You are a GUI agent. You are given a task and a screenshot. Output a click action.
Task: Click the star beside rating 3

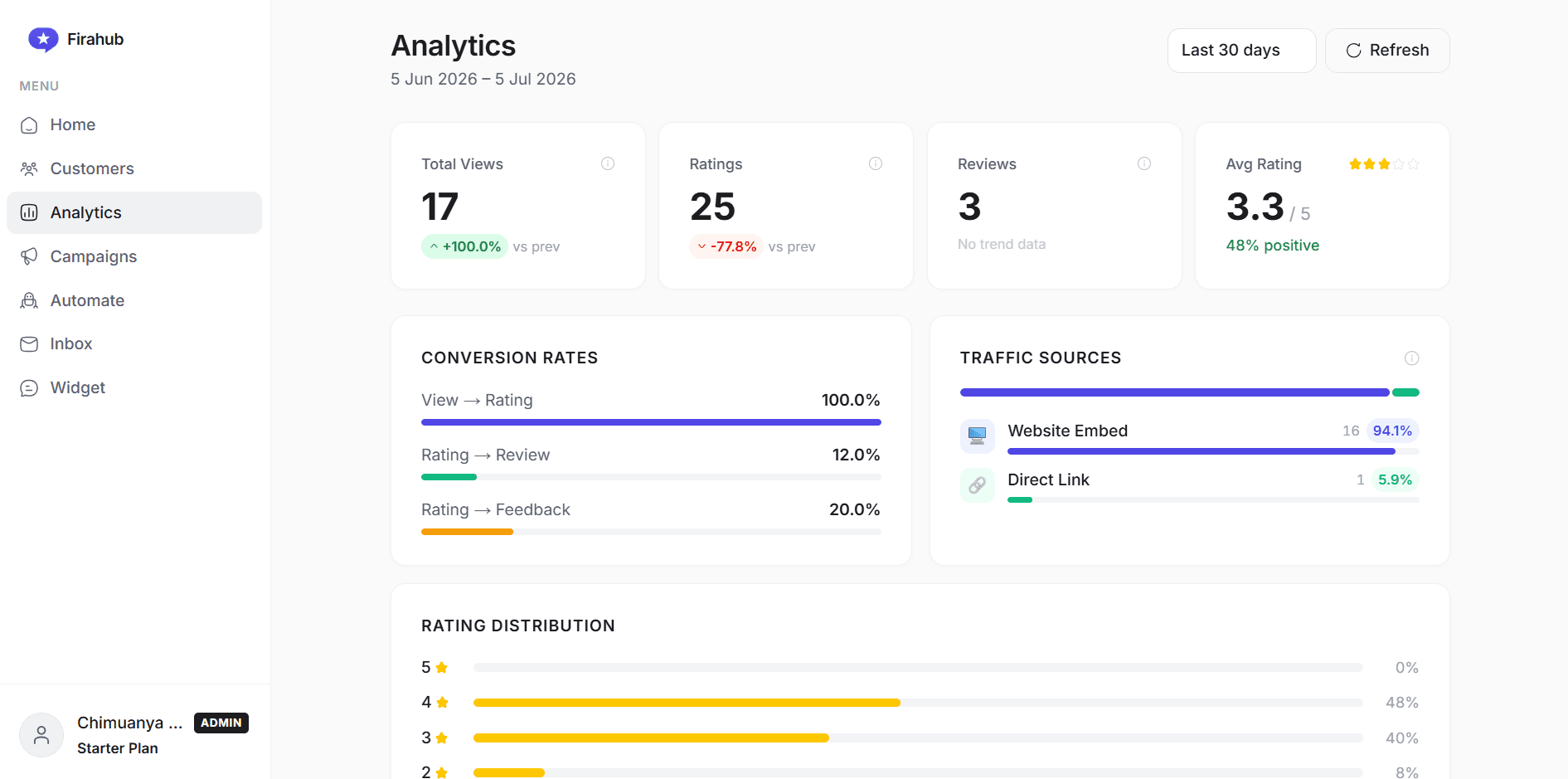442,738
